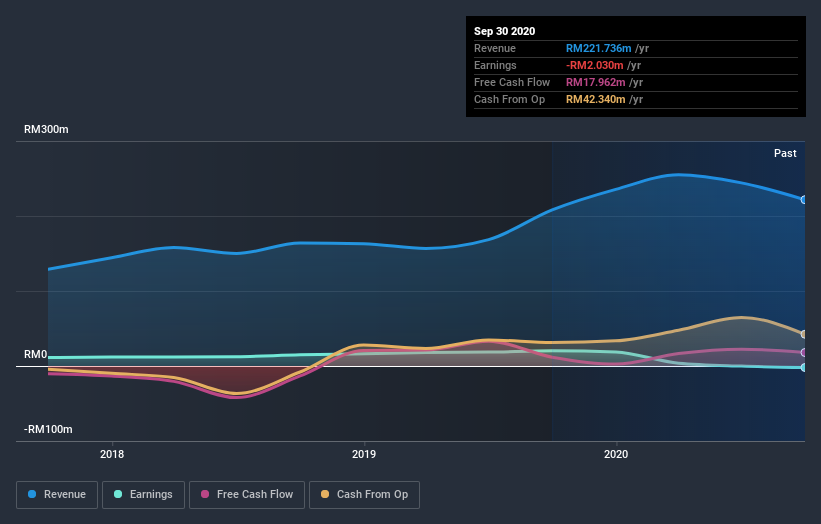Click the pink Free Cash Flow endpoint marker

(804, 353)
